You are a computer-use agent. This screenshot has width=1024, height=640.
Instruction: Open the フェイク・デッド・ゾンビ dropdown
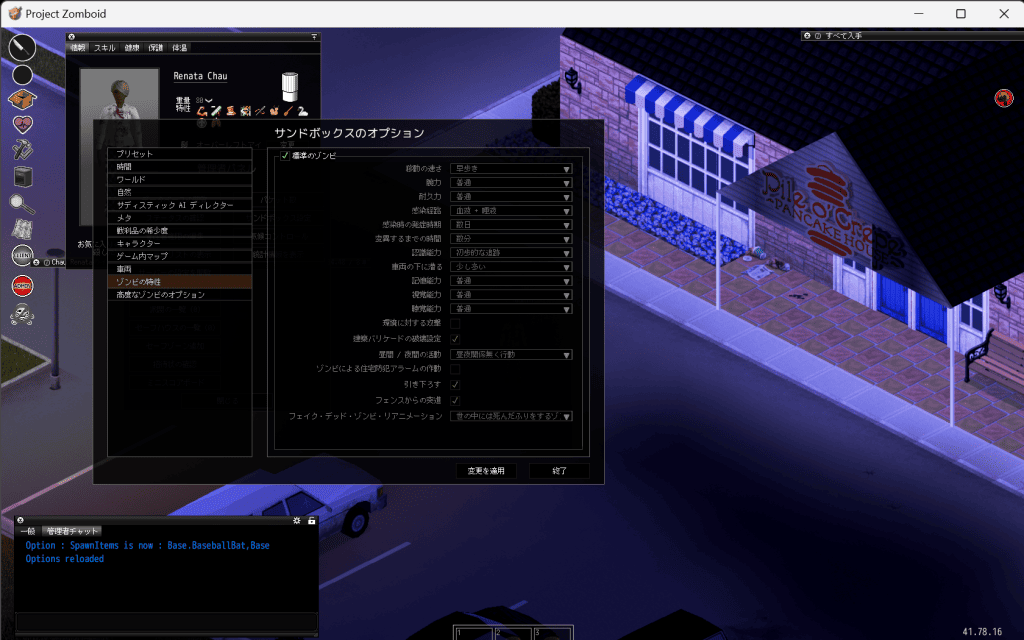[511, 416]
